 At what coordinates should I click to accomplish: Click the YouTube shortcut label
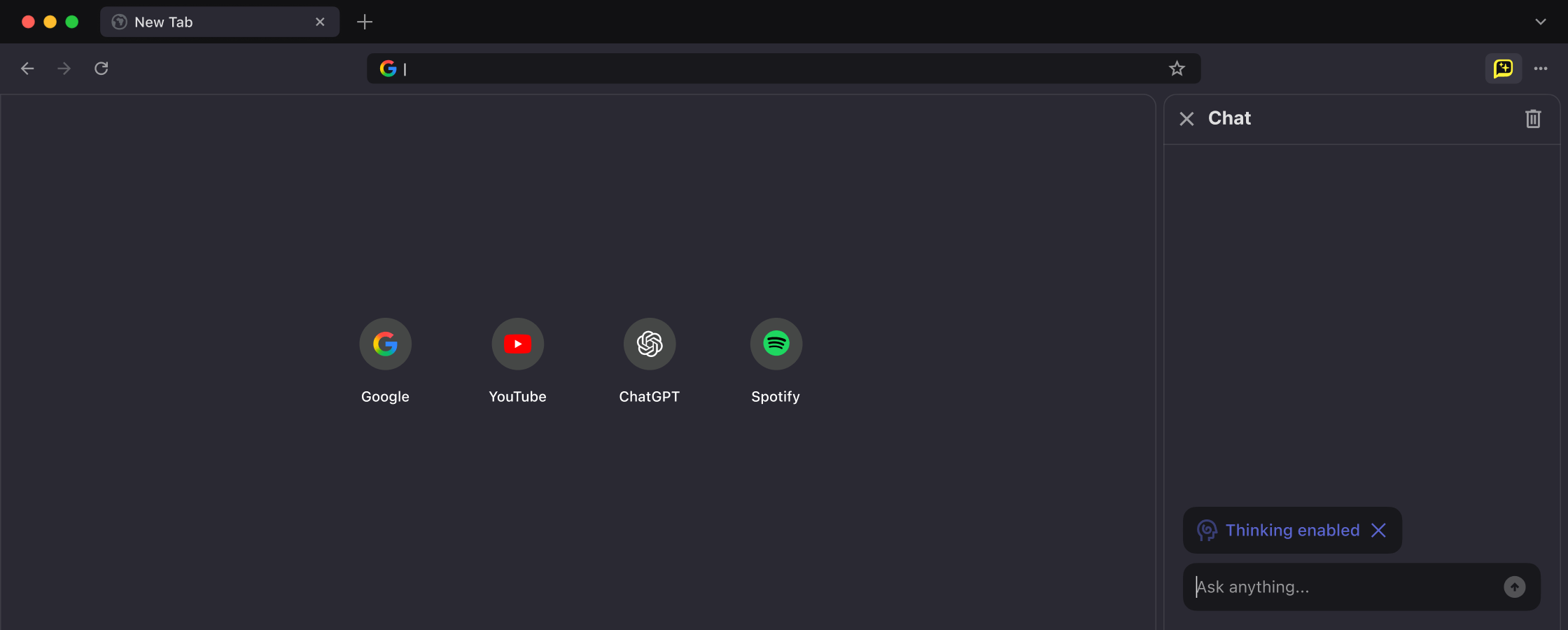pyautogui.click(x=518, y=397)
